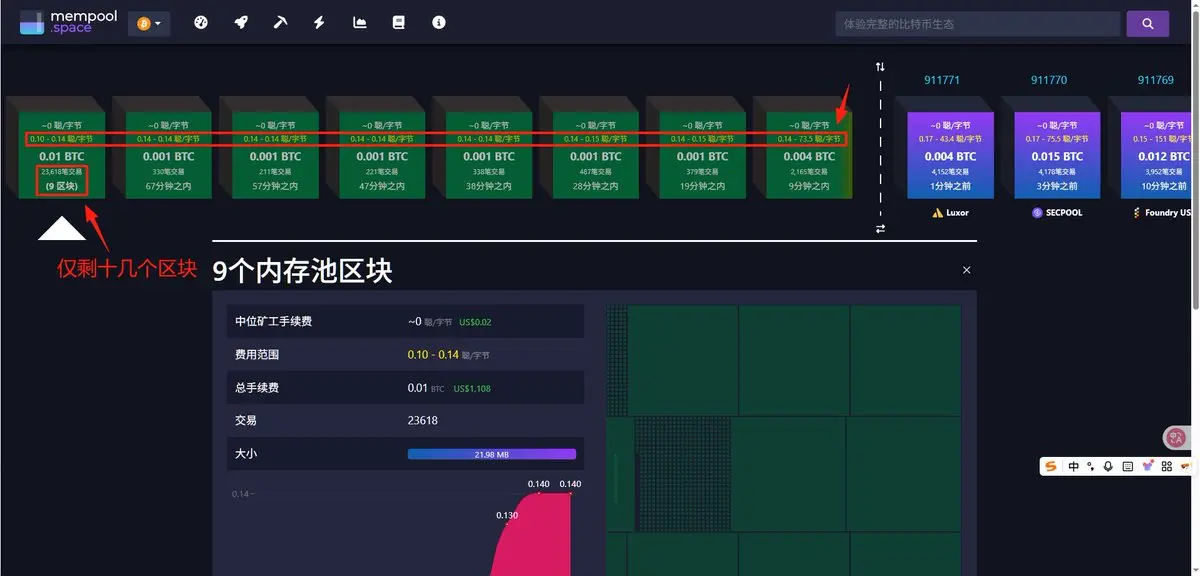Close the mempool block details panel

tap(966, 270)
